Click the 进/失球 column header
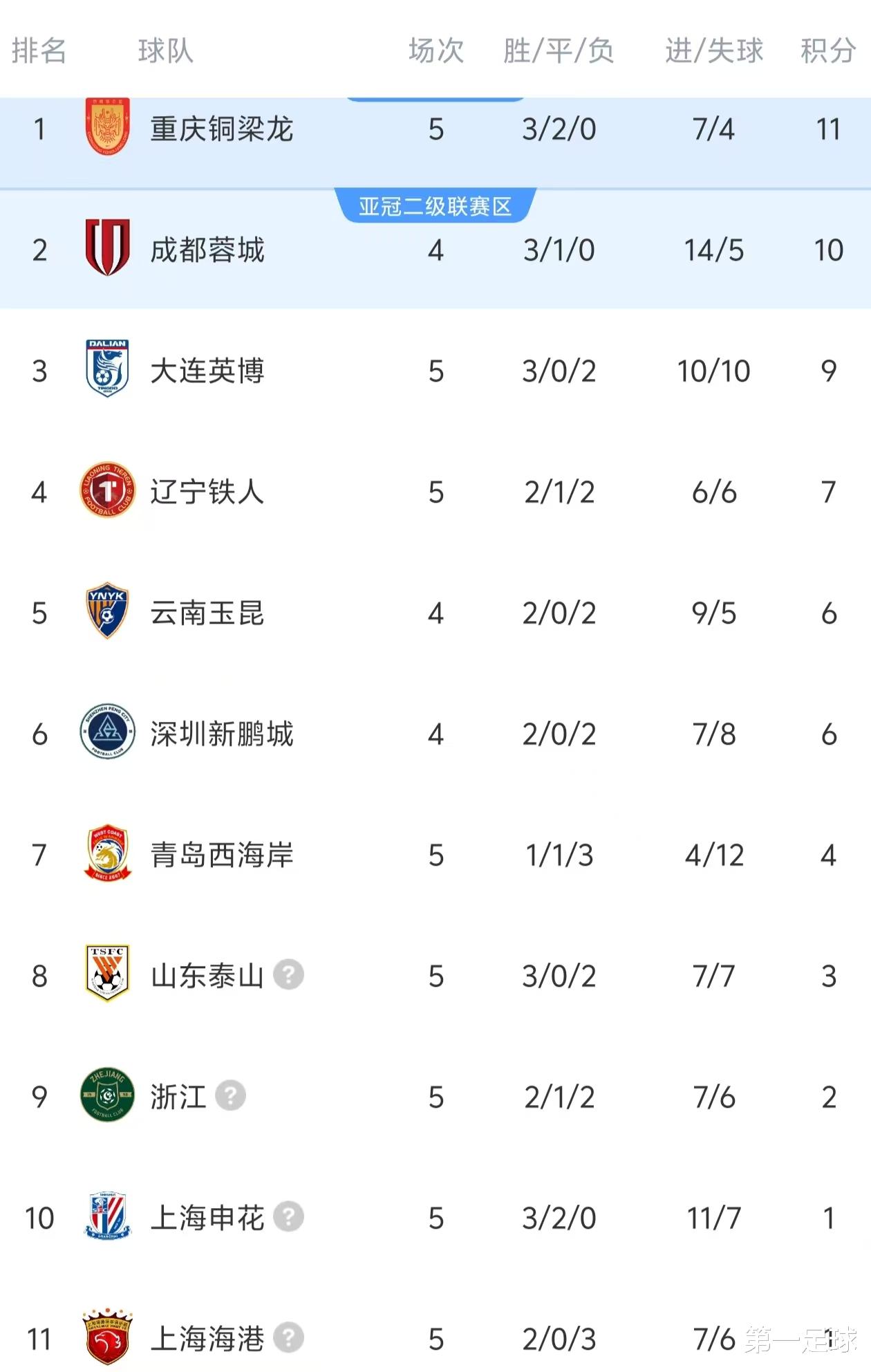871x1372 pixels. pyautogui.click(x=714, y=51)
